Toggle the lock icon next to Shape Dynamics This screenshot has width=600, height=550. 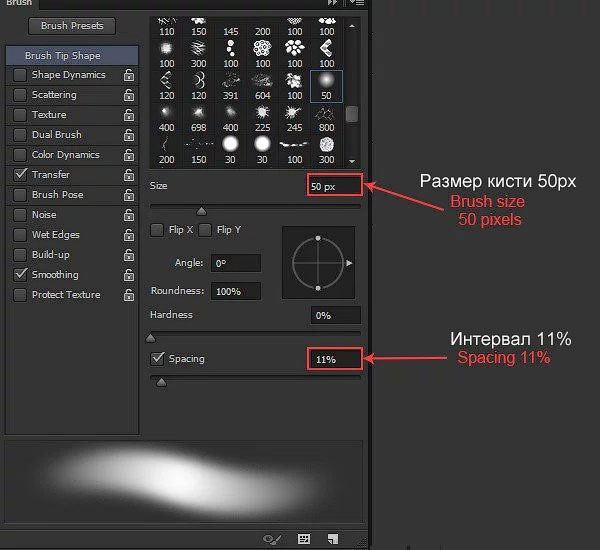(x=129, y=75)
